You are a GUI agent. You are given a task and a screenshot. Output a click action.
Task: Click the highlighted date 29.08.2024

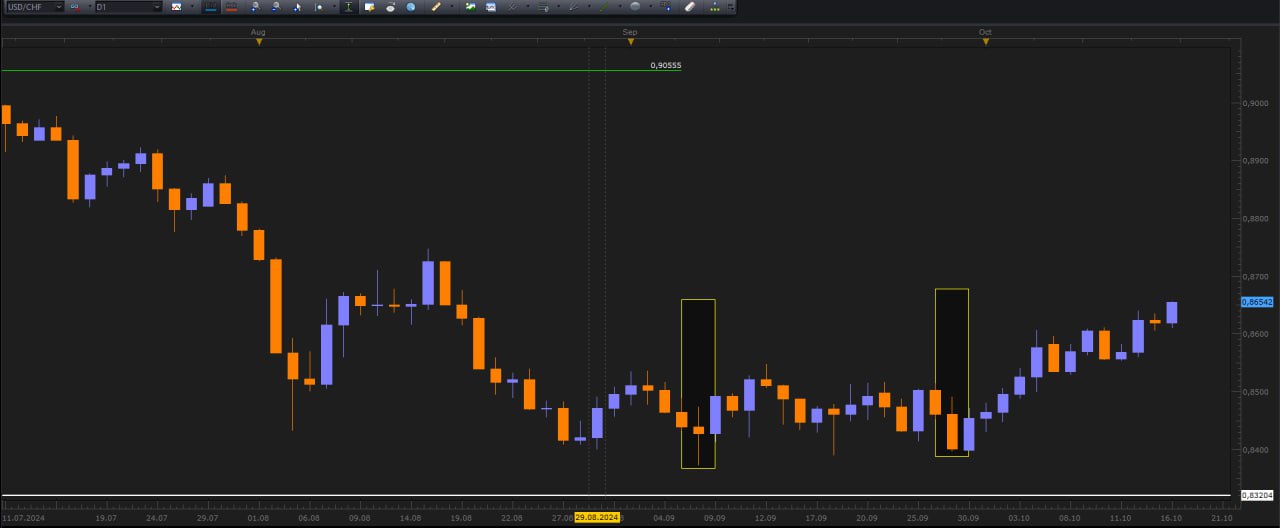597,518
